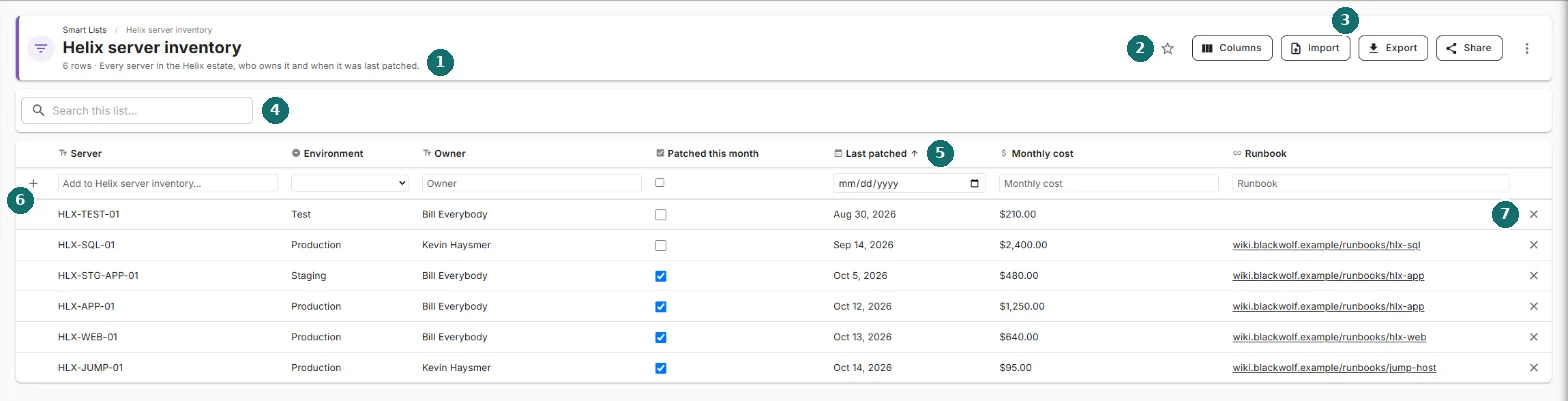The image size is (1568, 401).
Task: Click the mm/dd/yyyy date input
Action: click(x=909, y=184)
